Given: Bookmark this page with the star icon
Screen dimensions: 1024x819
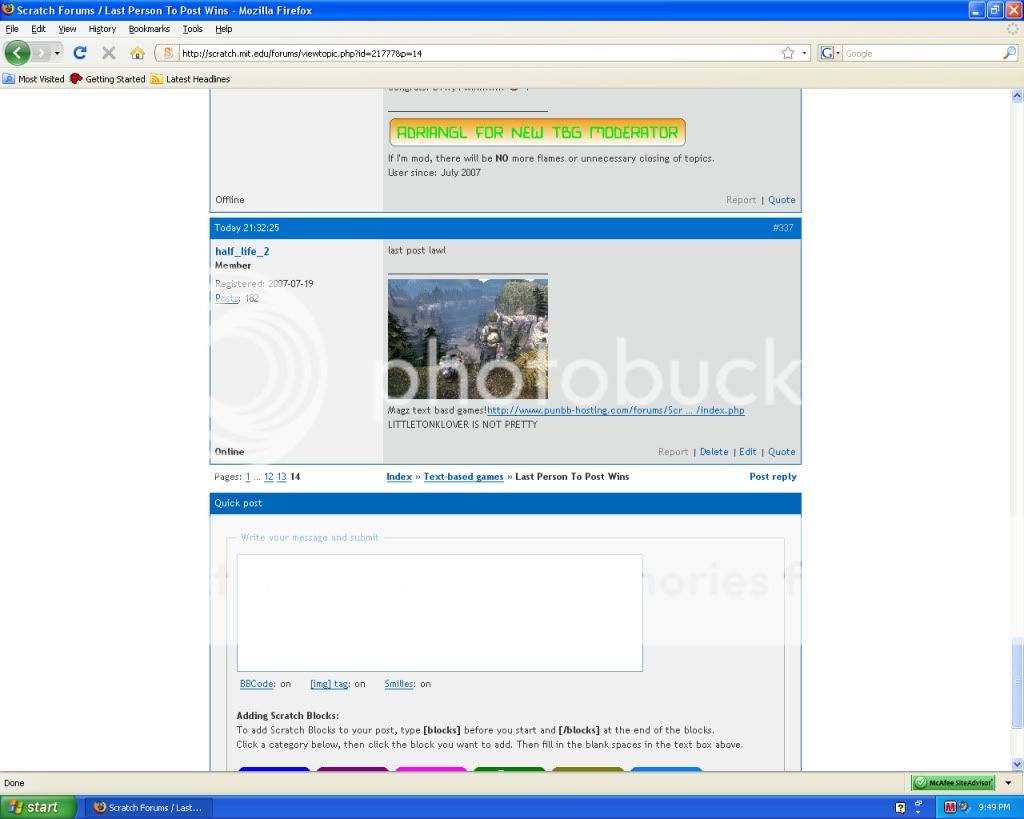Looking at the screenshot, I should (x=788, y=53).
